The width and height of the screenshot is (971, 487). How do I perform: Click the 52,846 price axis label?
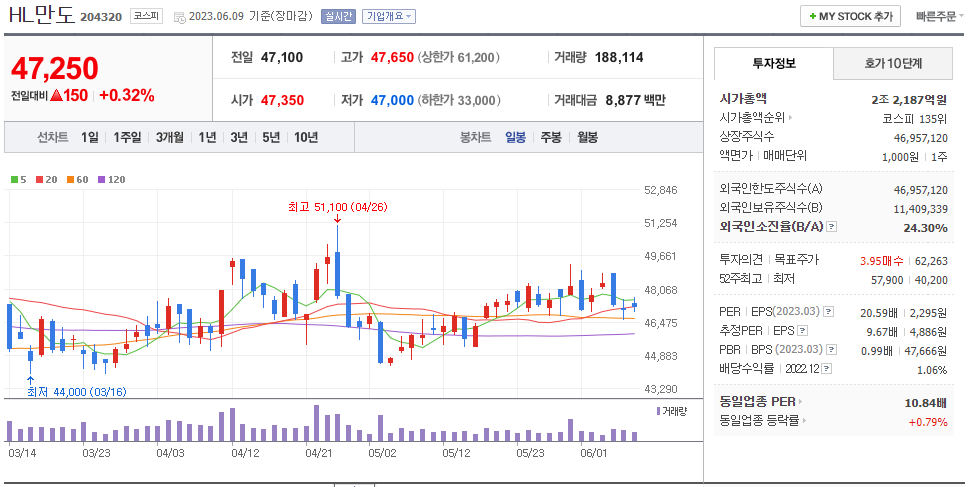[x=661, y=190]
